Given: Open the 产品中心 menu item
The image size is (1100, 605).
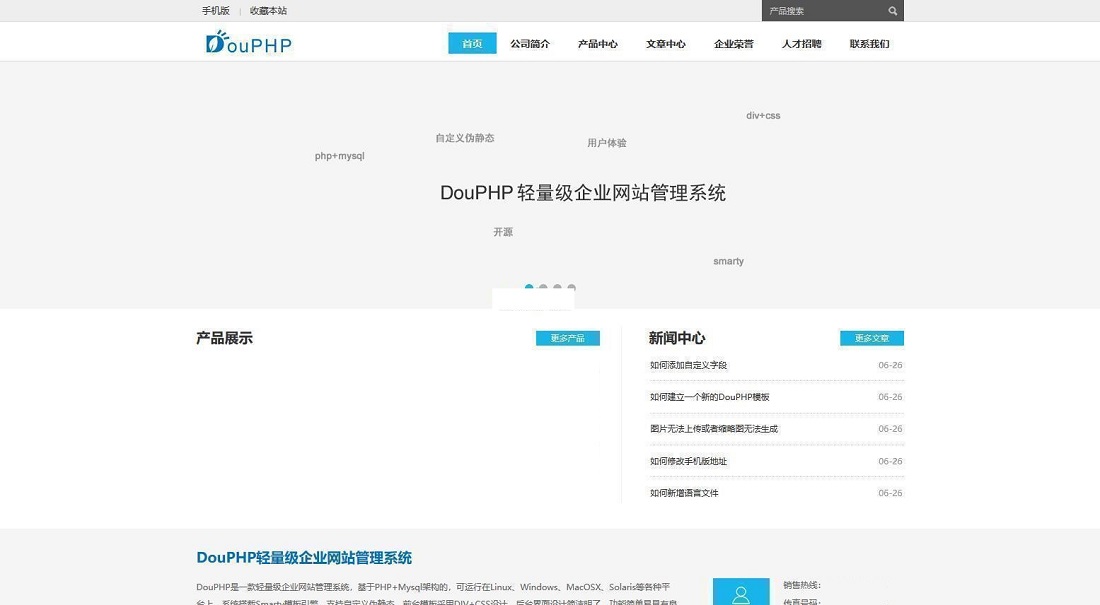Looking at the screenshot, I should click(598, 44).
